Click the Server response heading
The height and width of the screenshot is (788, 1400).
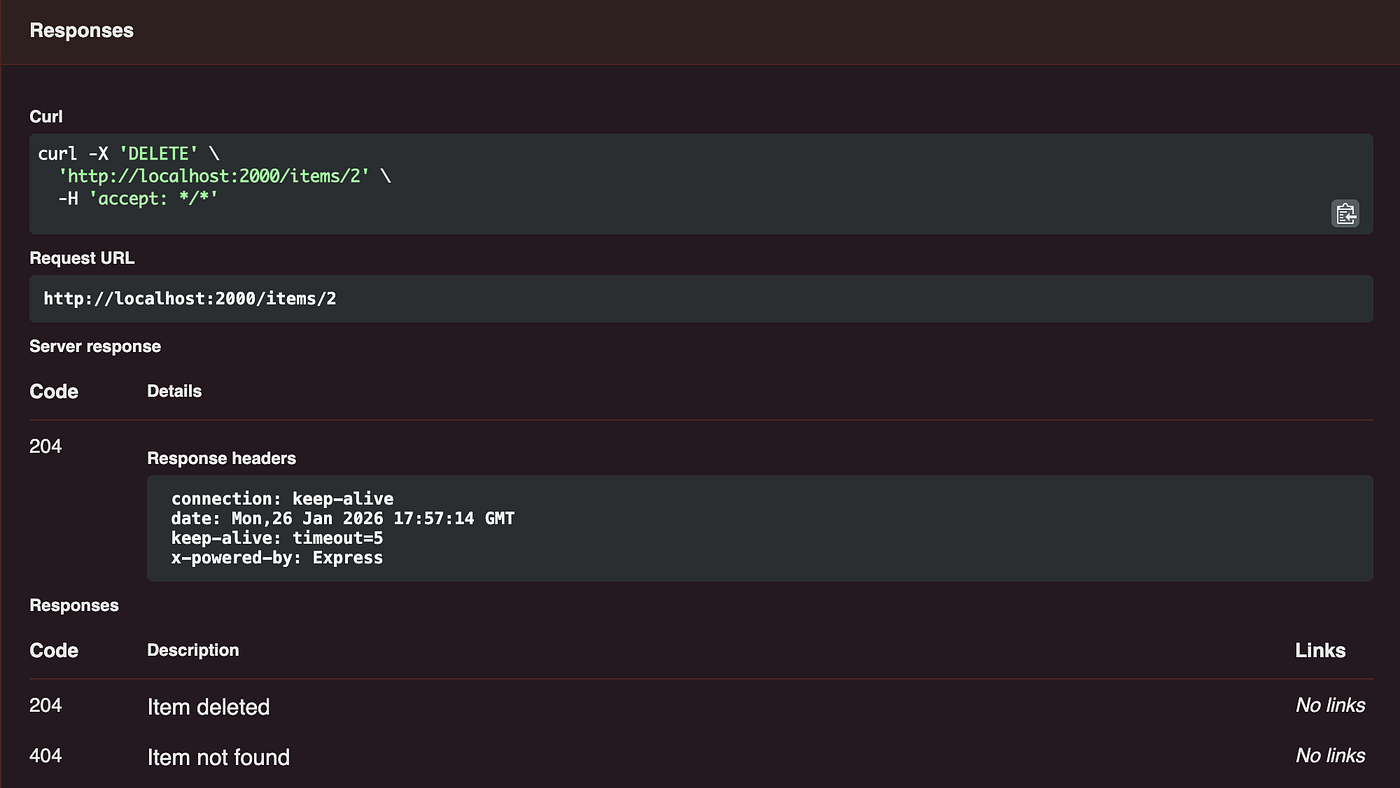click(95, 346)
